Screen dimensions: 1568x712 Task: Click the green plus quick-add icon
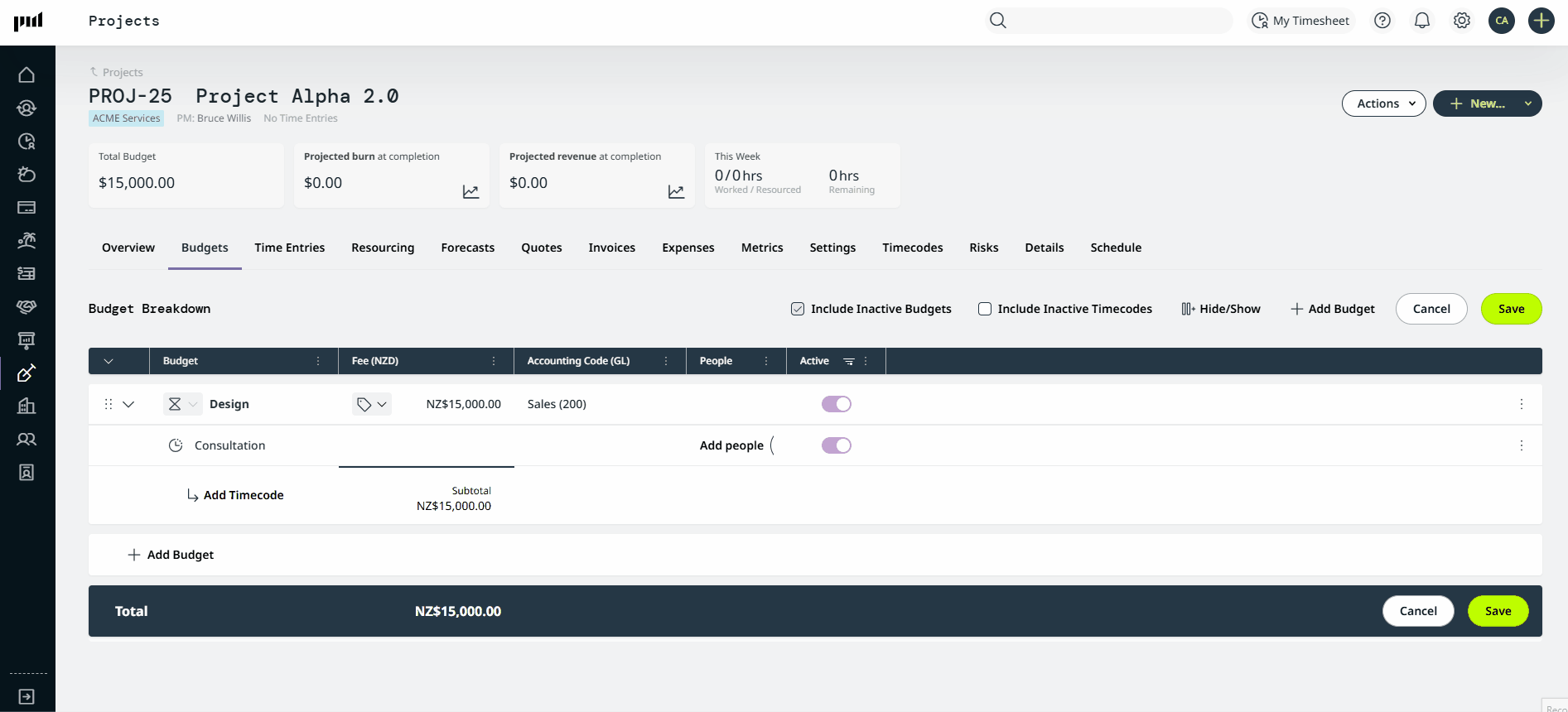click(x=1541, y=21)
